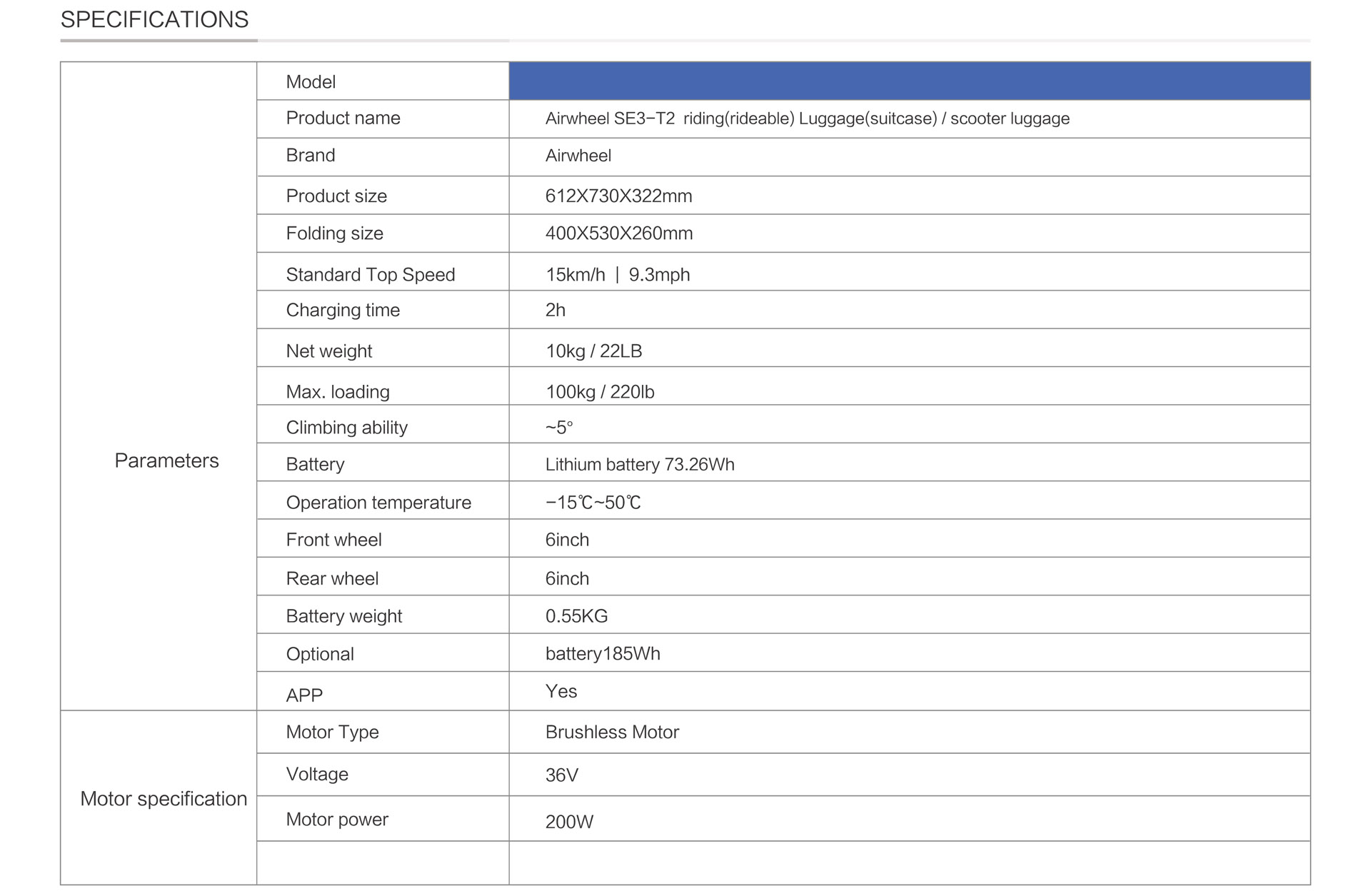Click the Motor power label
Screen dimensions: 1371x896
click(x=337, y=820)
